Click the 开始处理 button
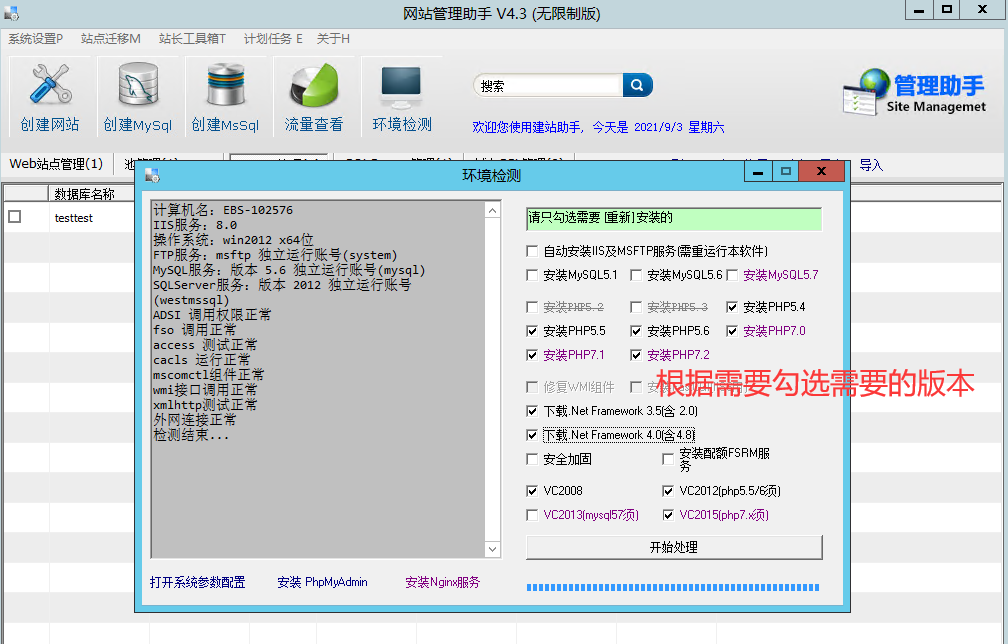The width and height of the screenshot is (1008, 644). (673, 547)
